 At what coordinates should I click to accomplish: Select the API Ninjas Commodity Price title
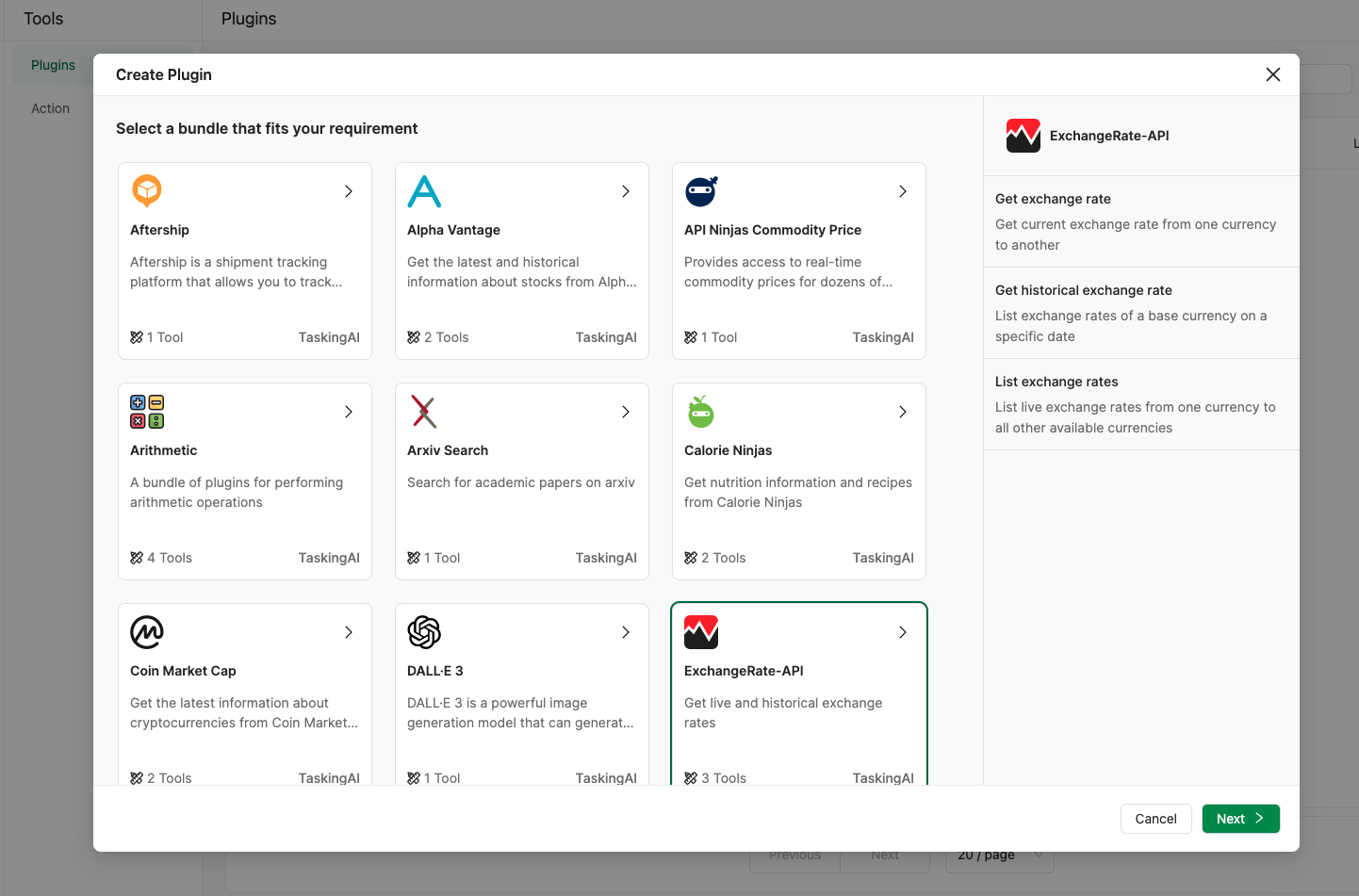click(x=773, y=230)
